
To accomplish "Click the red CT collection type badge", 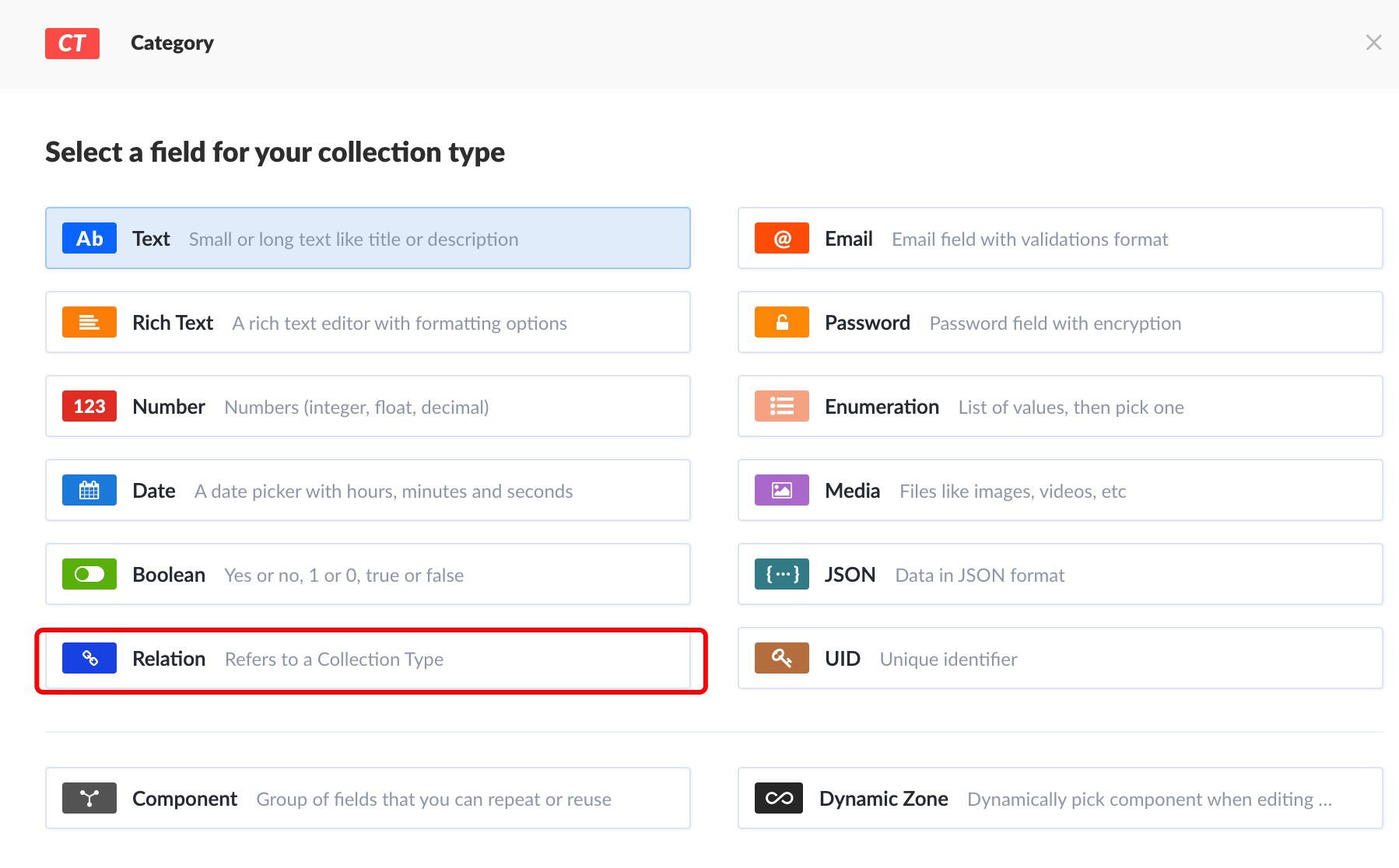I will [x=72, y=44].
